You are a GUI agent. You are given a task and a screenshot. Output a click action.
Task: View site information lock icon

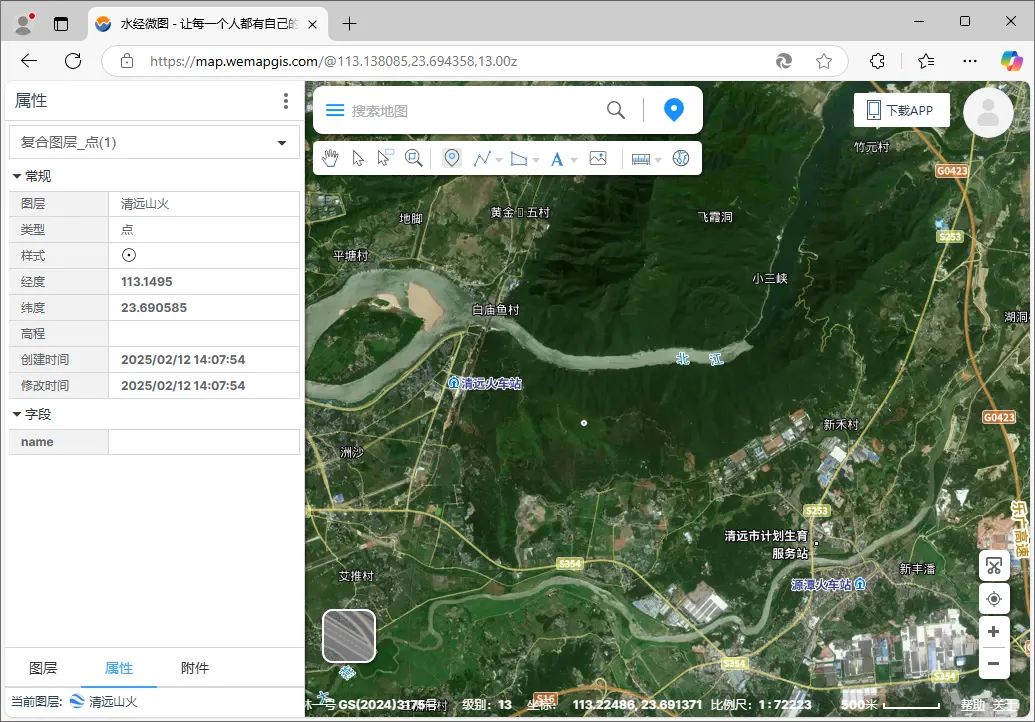[x=127, y=61]
